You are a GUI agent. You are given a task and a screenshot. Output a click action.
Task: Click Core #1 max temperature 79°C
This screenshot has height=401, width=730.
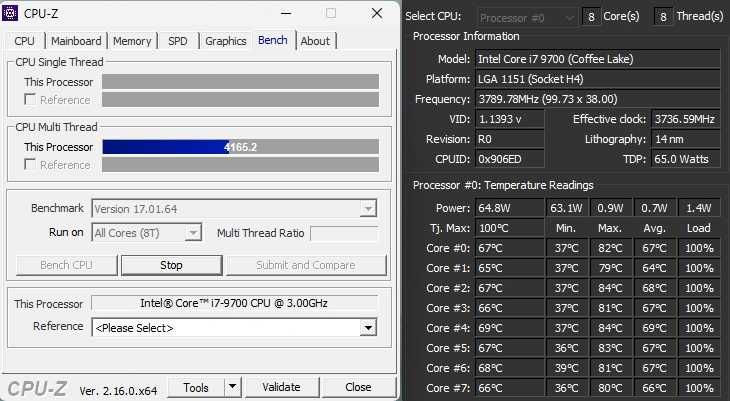pyautogui.click(x=610, y=268)
